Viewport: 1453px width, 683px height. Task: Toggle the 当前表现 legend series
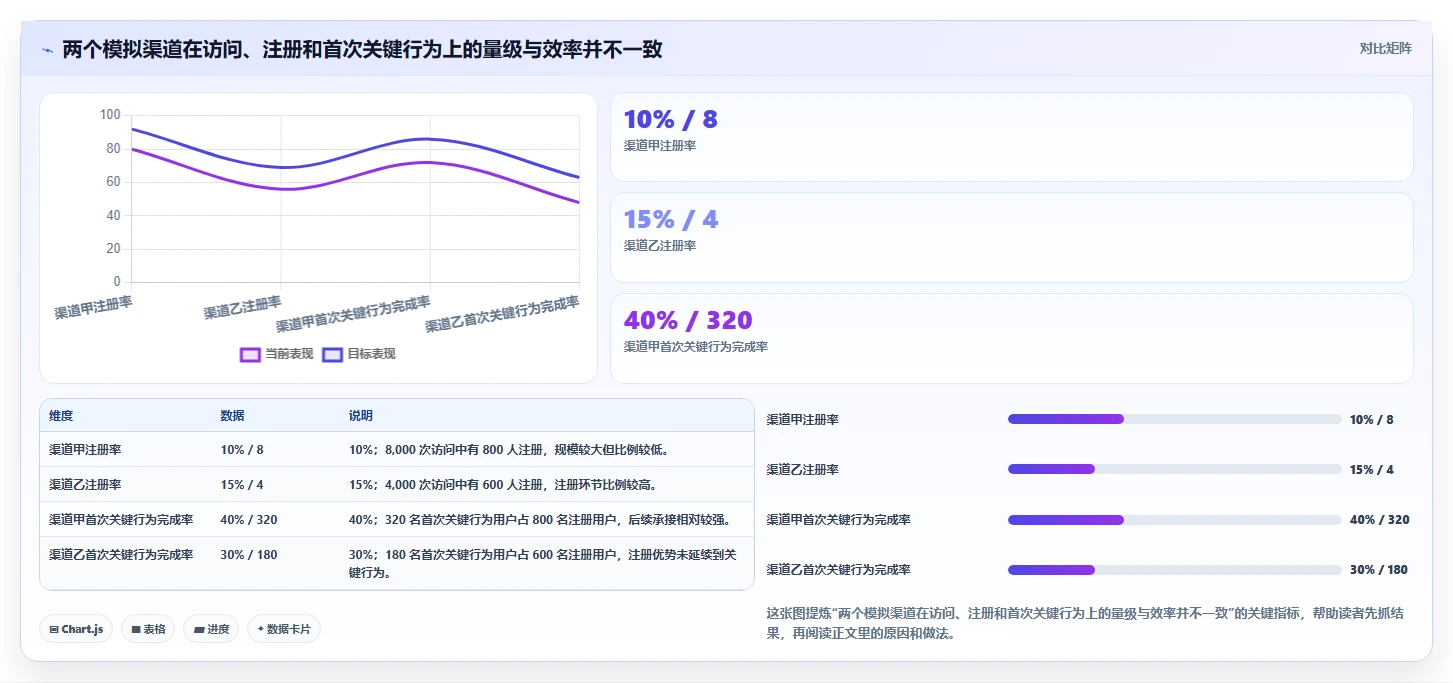click(x=277, y=354)
